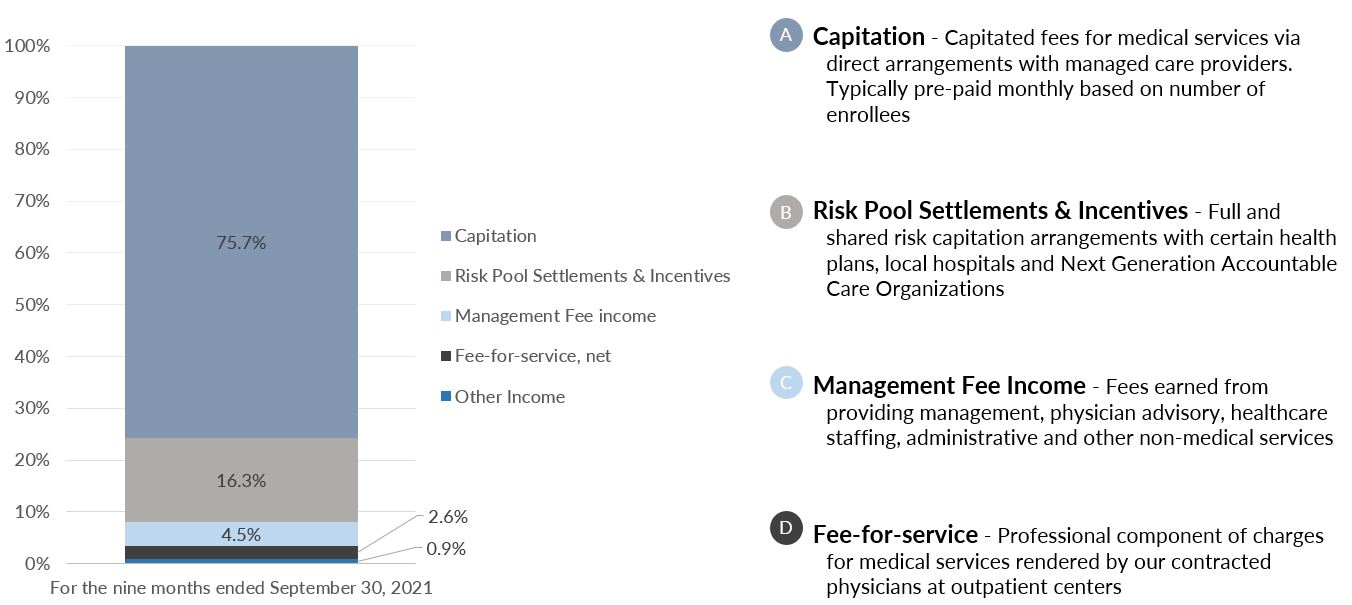Click the 0.9% callout label
Viewport: 1352px width, 605px height.
[x=447, y=549]
